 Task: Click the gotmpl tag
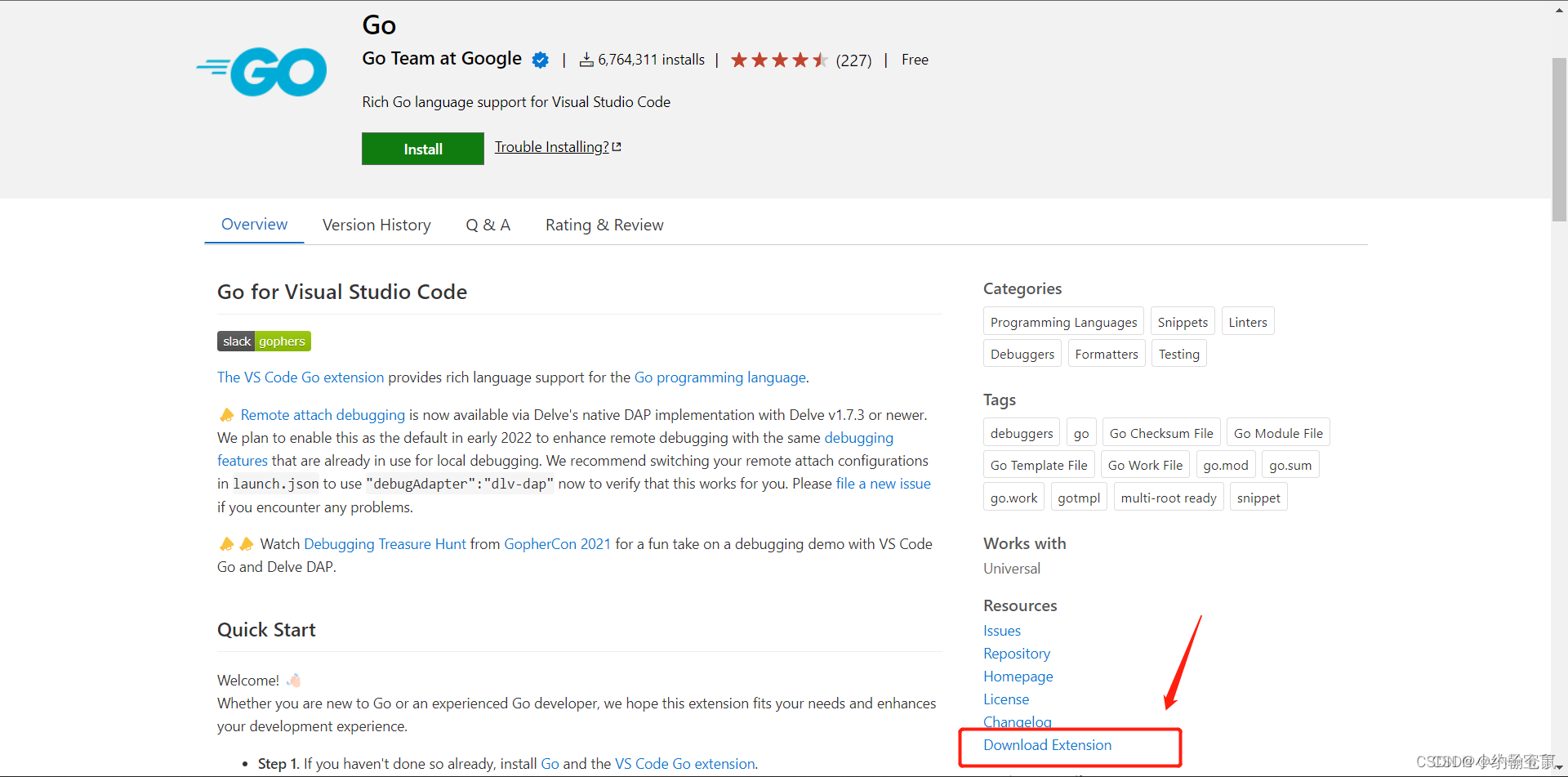click(1079, 498)
